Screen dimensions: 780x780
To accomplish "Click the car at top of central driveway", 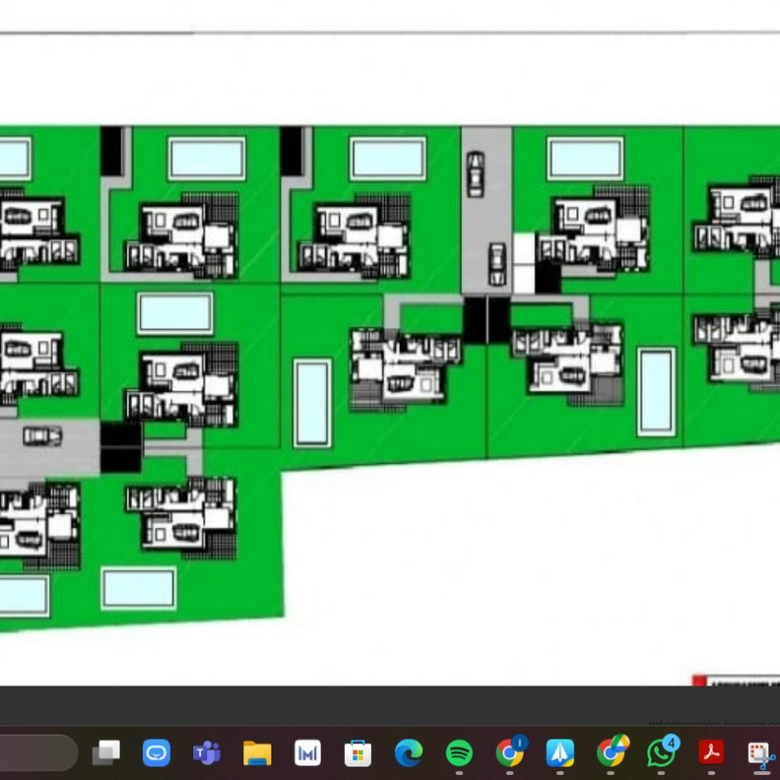I will point(476,173).
